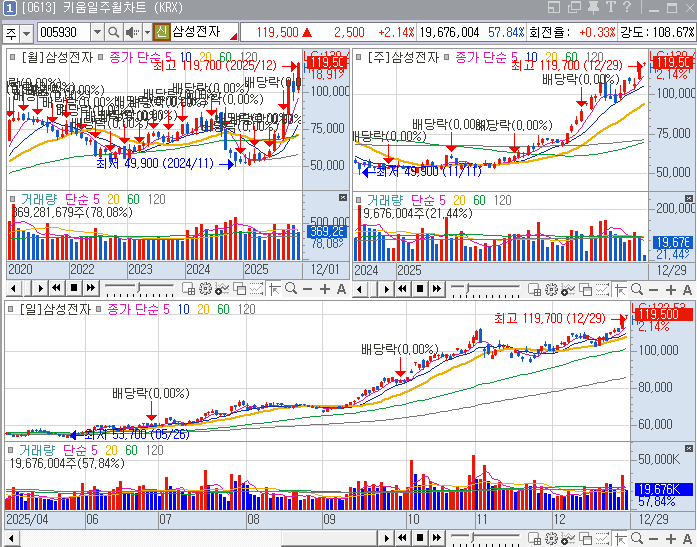Zoom out with minus on monthly chart toolbar
Viewport: 697px width, 547px height.
pos(308,289)
